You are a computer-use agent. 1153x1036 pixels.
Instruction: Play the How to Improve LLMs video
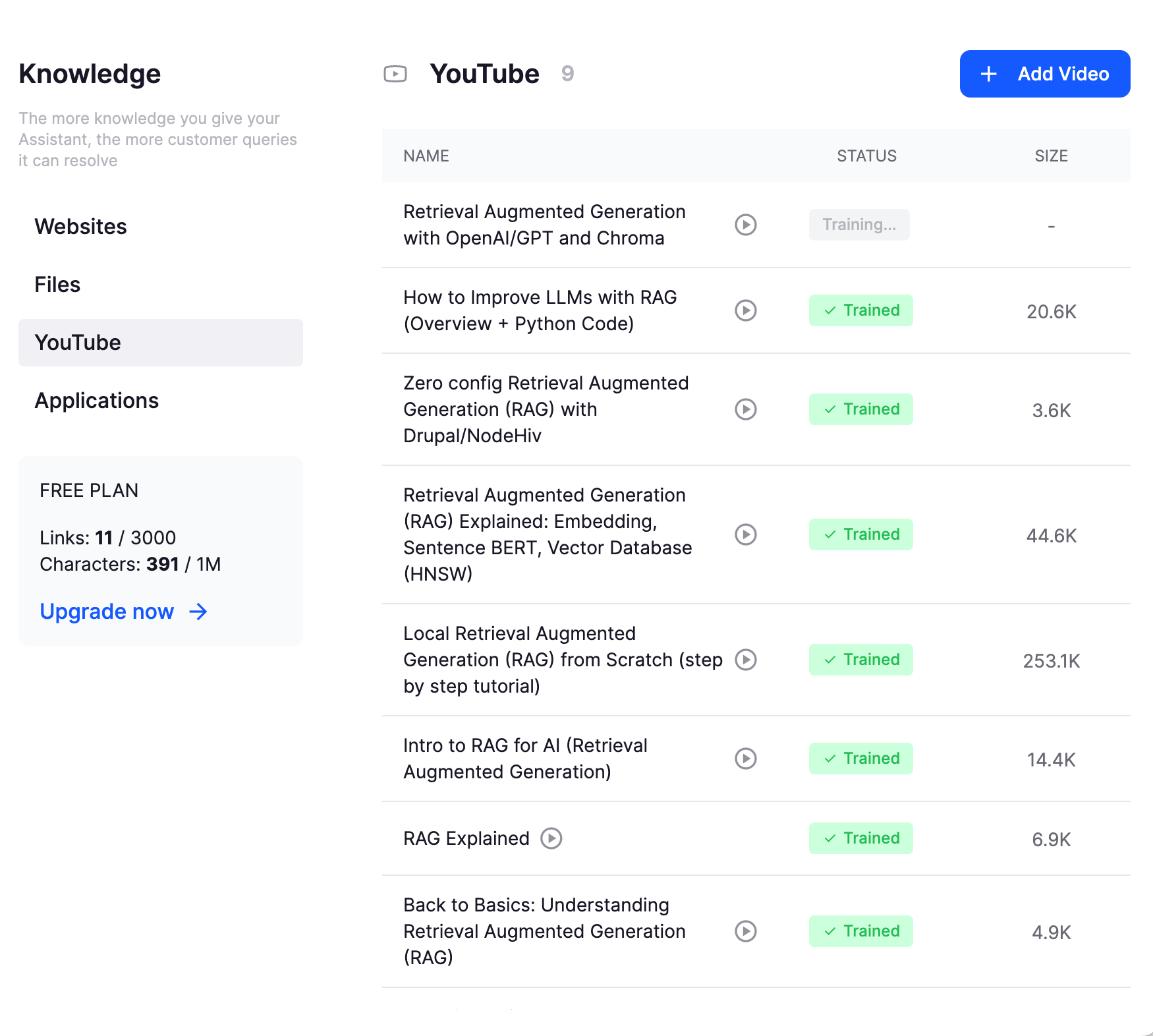(x=746, y=310)
